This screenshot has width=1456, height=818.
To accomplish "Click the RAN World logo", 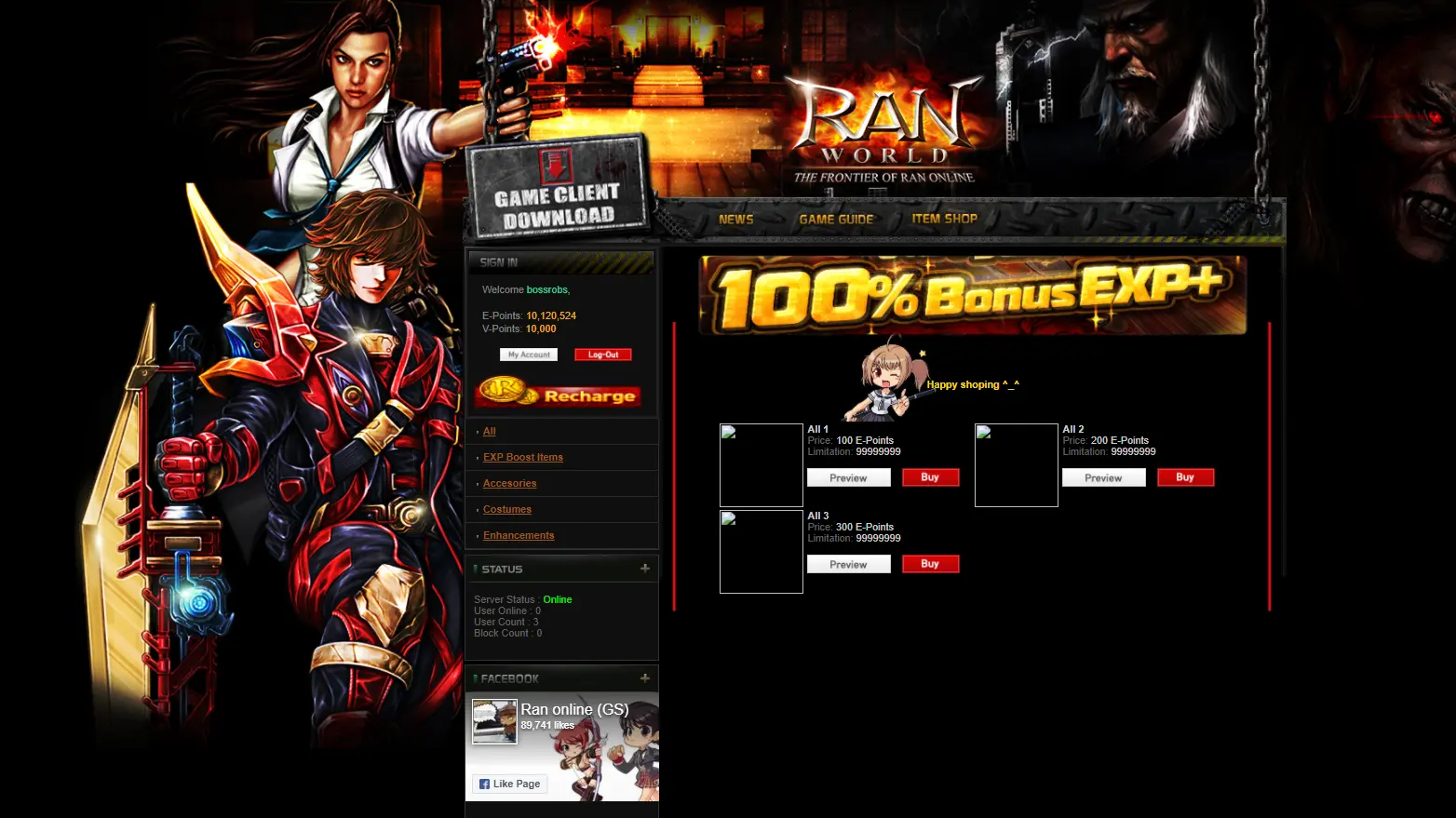I will click(x=883, y=130).
